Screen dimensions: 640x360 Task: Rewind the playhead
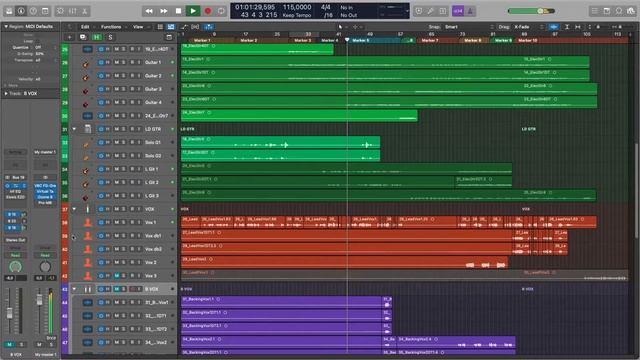[x=149, y=11]
